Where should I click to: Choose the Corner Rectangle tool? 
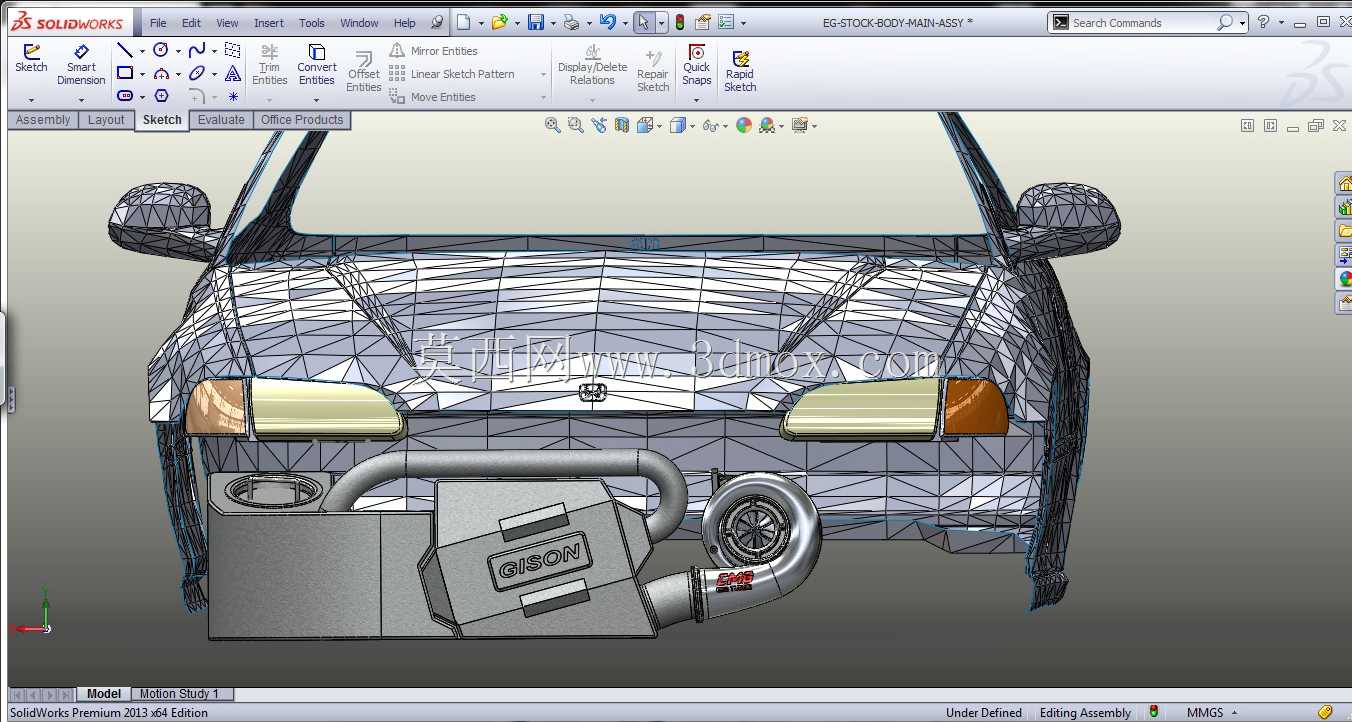point(125,73)
